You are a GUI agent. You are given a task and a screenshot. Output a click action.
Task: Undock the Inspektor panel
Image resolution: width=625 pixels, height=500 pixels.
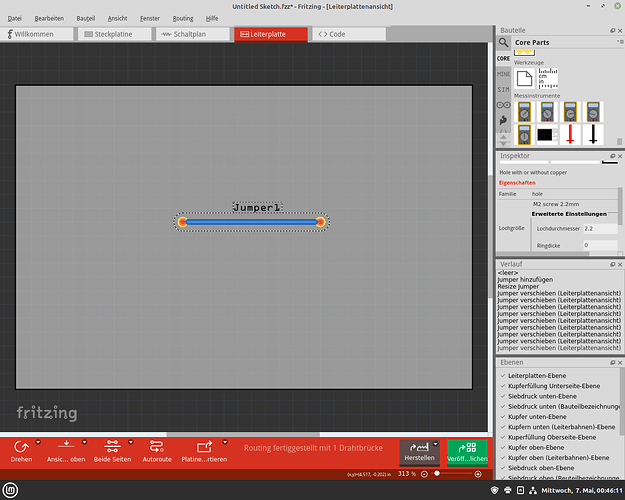pyautogui.click(x=613, y=156)
